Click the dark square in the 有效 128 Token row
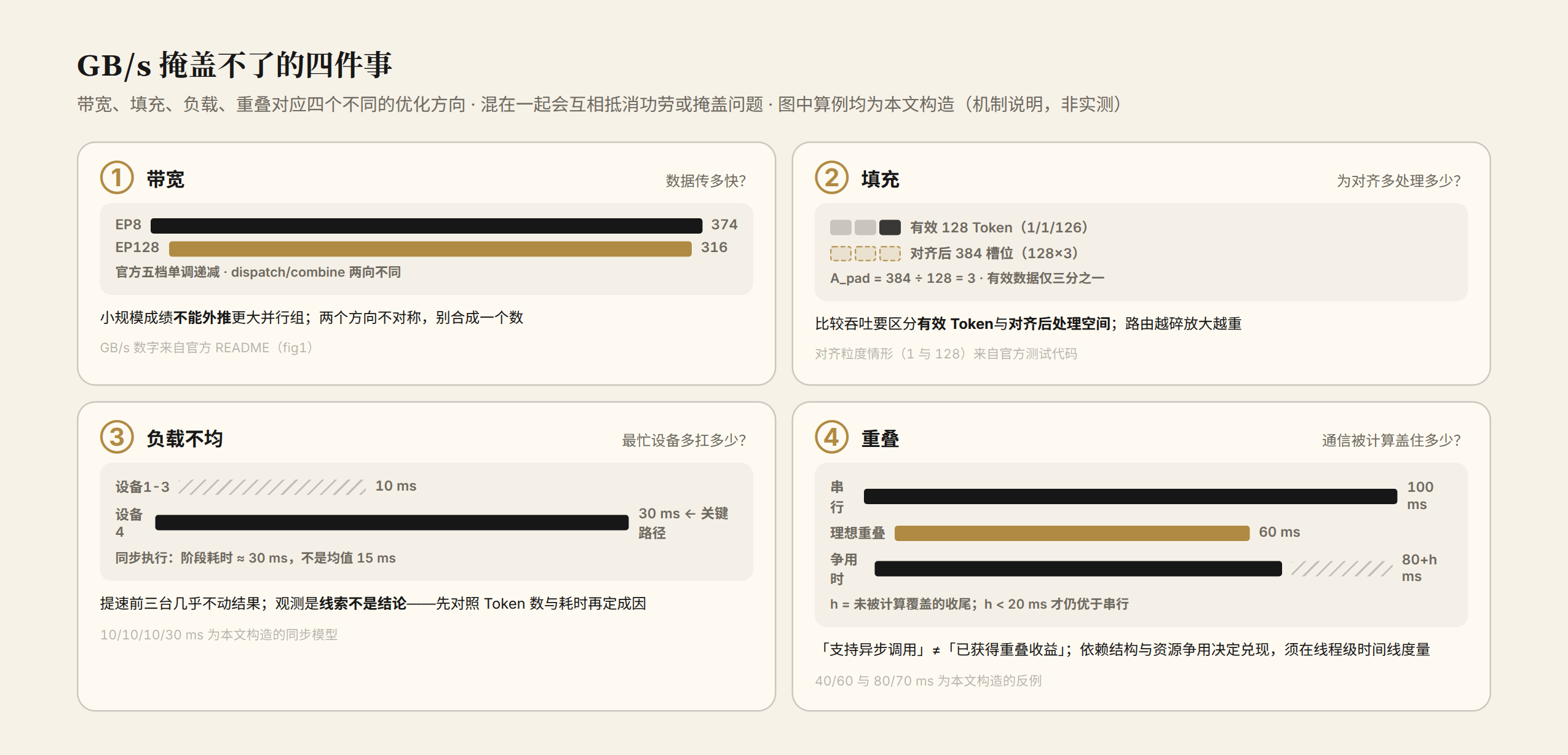This screenshot has height=755, width=1568. [x=890, y=227]
